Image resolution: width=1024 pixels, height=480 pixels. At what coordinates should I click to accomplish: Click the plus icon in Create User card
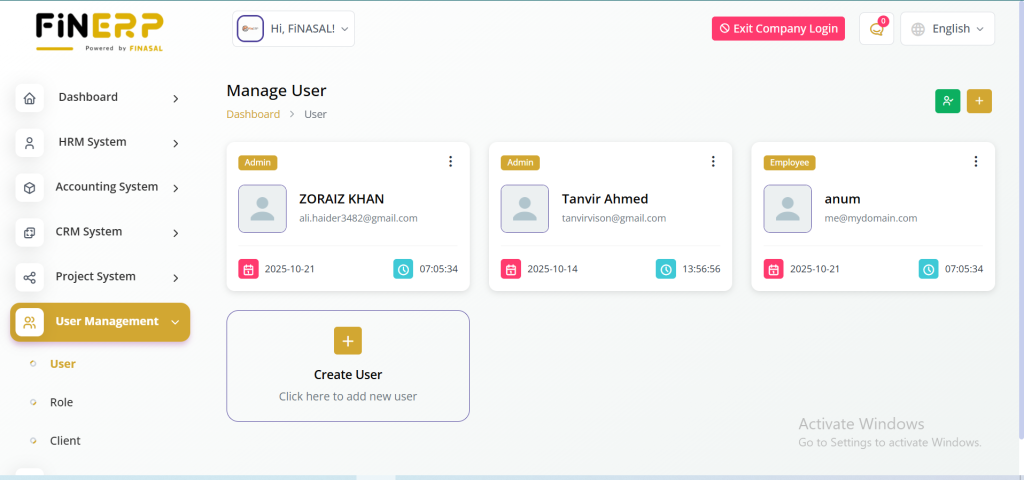pos(348,341)
